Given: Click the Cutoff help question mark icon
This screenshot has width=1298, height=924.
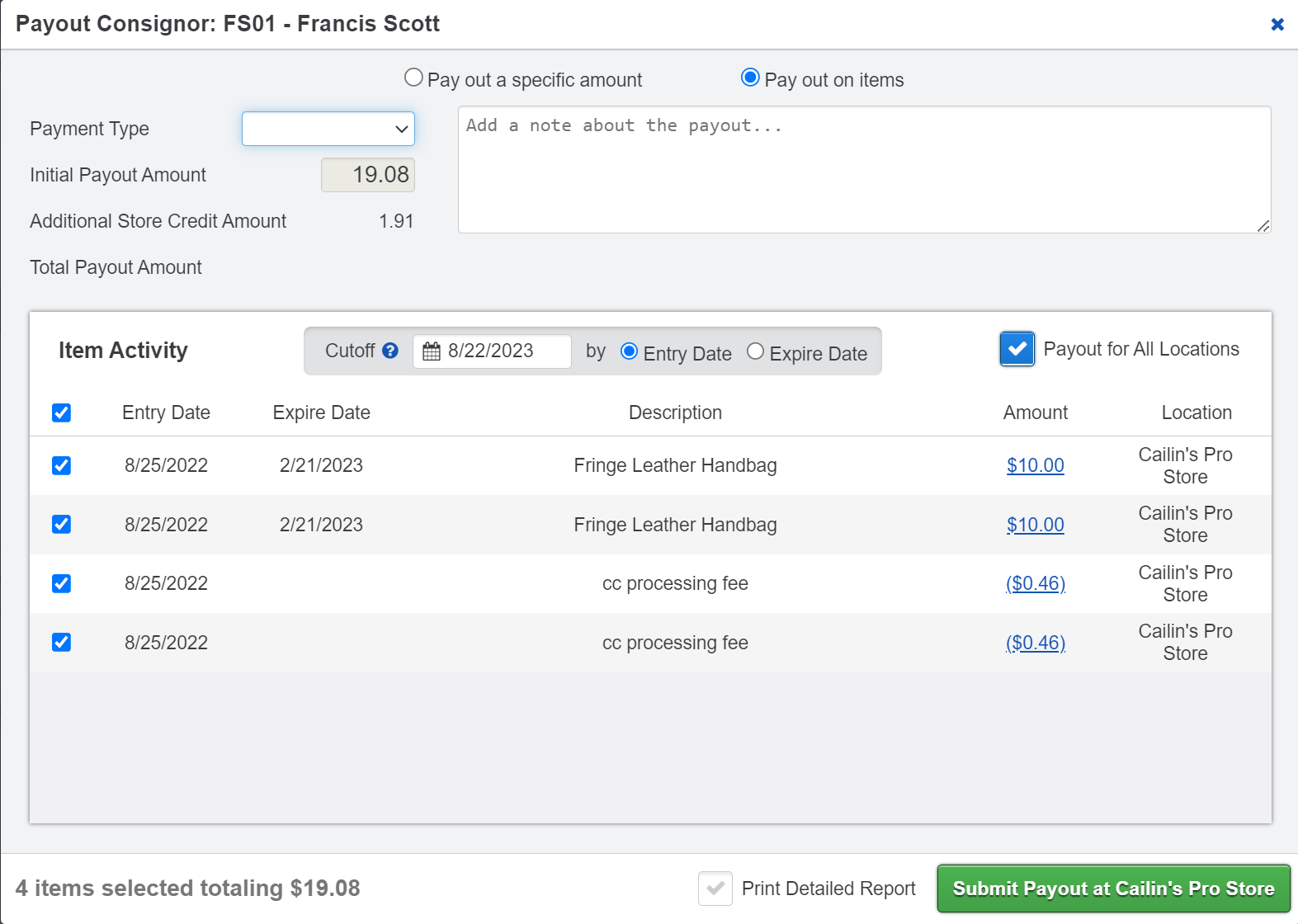Looking at the screenshot, I should (390, 351).
